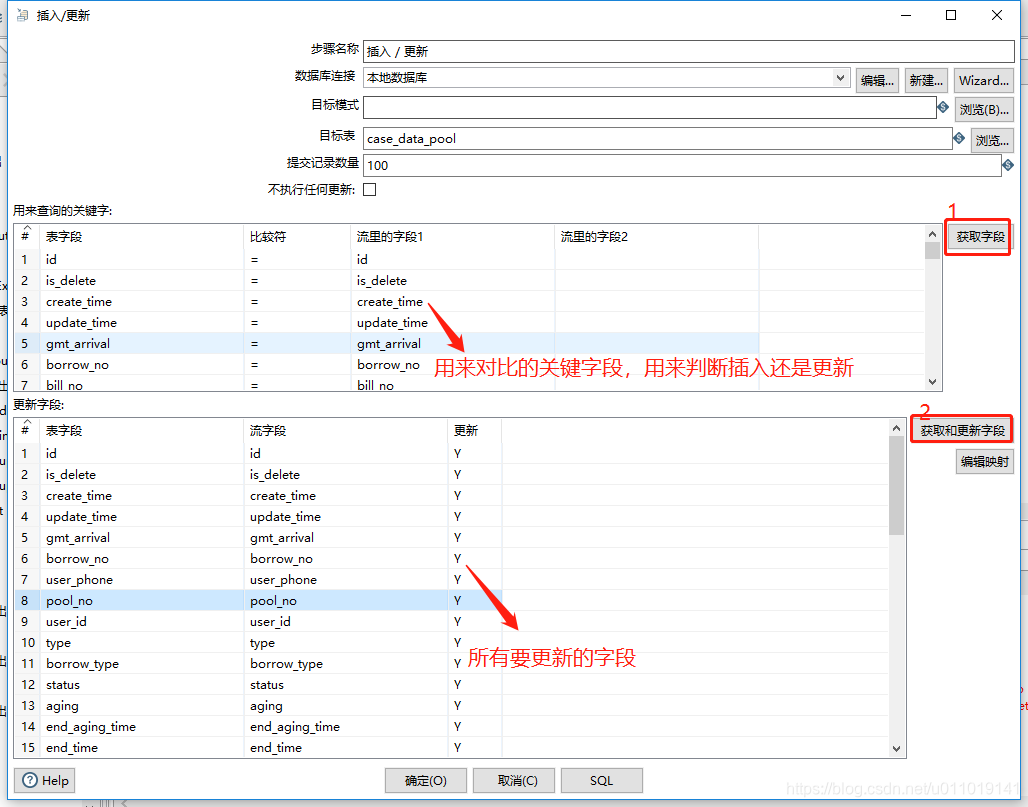Click 比较符 column header
The image size is (1028, 807).
(x=297, y=236)
